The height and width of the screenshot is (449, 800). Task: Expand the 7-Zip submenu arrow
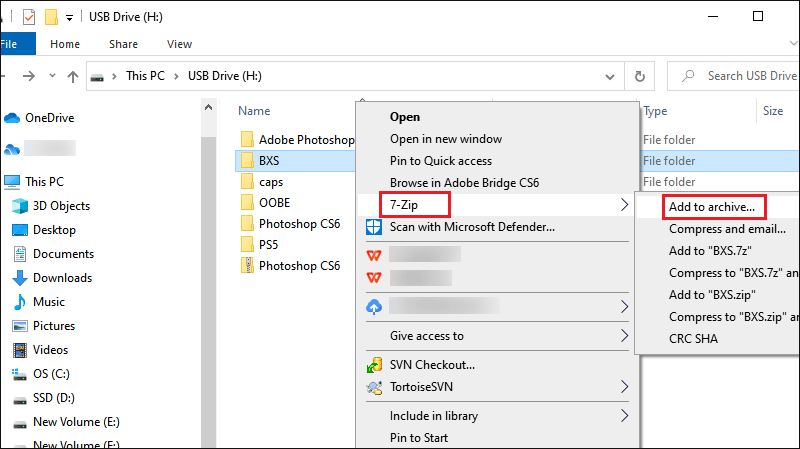[x=624, y=205]
